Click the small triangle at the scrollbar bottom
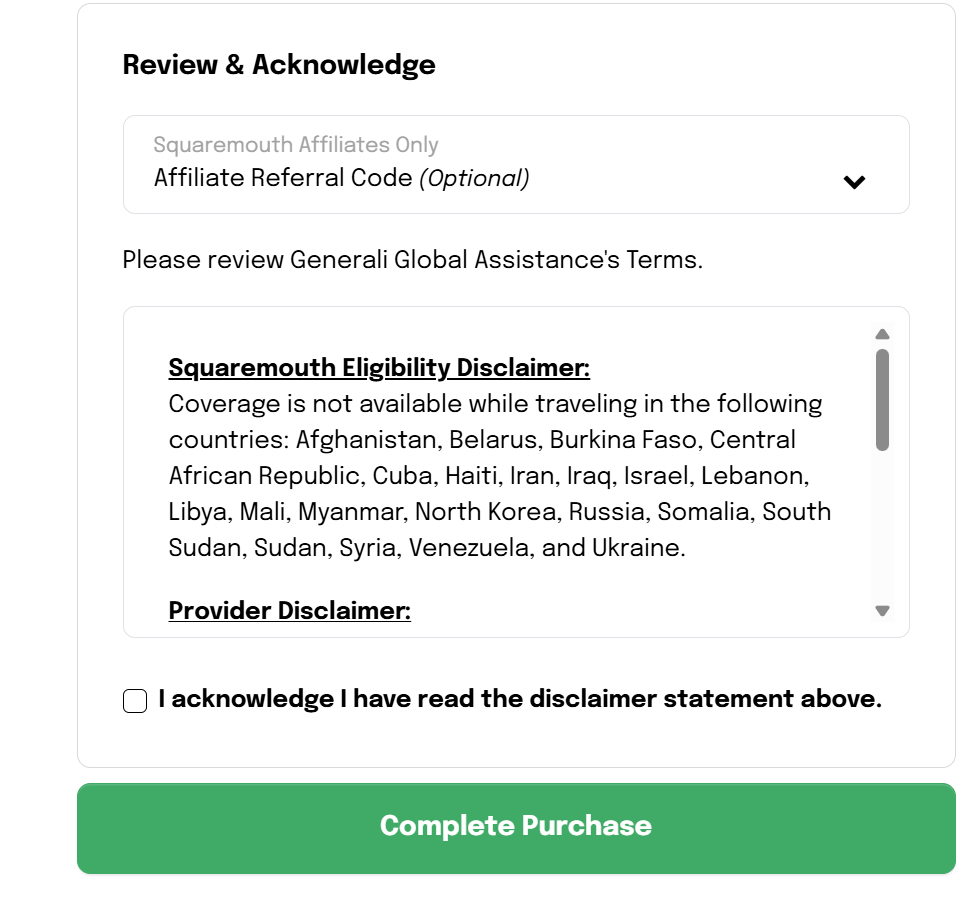The image size is (959, 902). [882, 611]
